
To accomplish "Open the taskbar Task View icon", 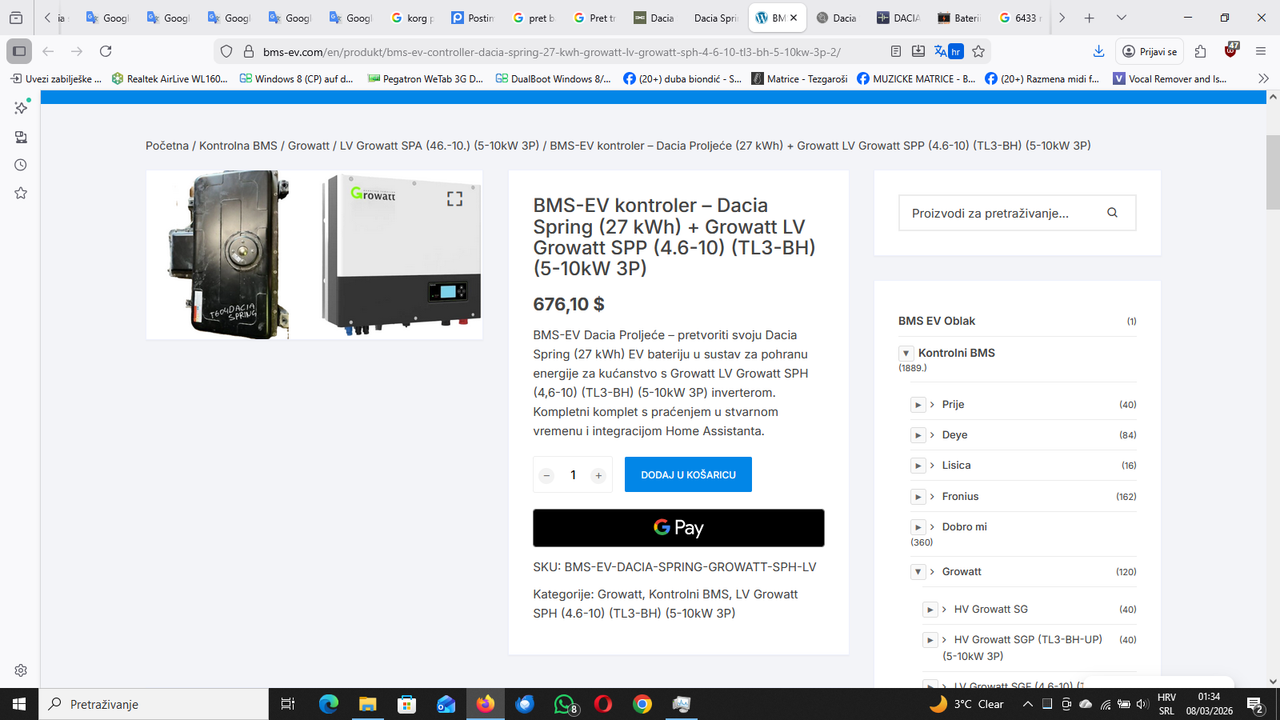I will pyautogui.click(x=288, y=704).
